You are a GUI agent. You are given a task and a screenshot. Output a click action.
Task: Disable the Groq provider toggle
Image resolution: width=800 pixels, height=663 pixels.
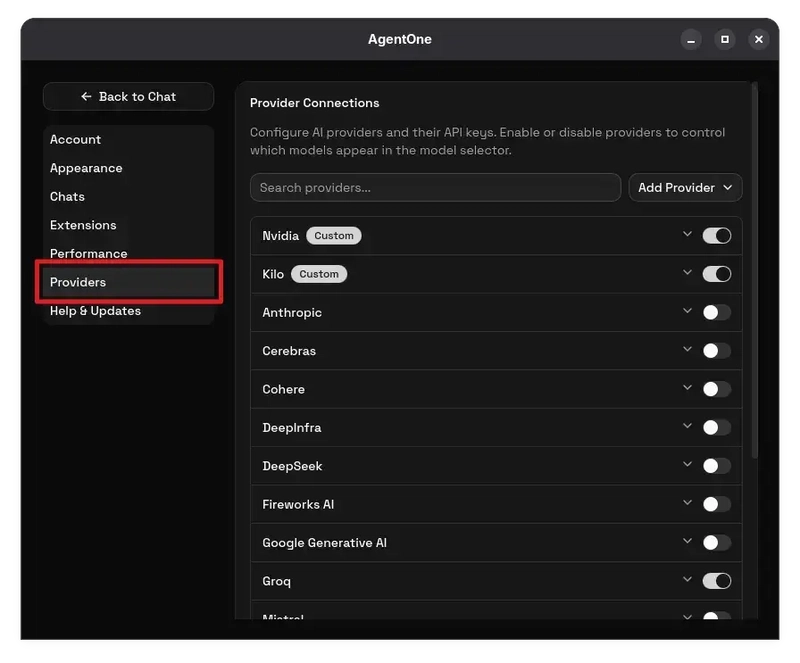tap(716, 581)
